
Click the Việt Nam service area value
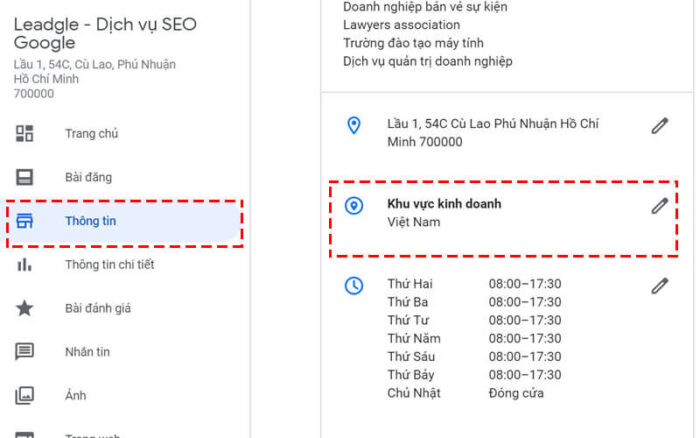(x=414, y=222)
